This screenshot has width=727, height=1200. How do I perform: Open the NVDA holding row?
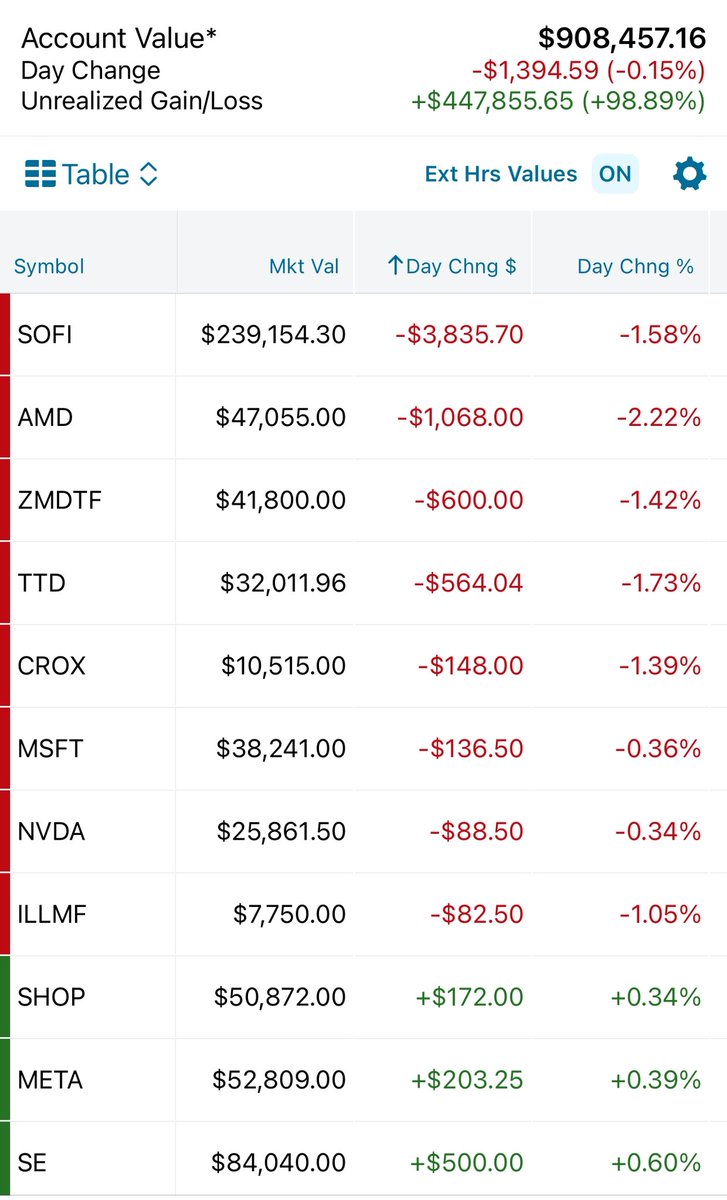pyautogui.click(x=363, y=833)
